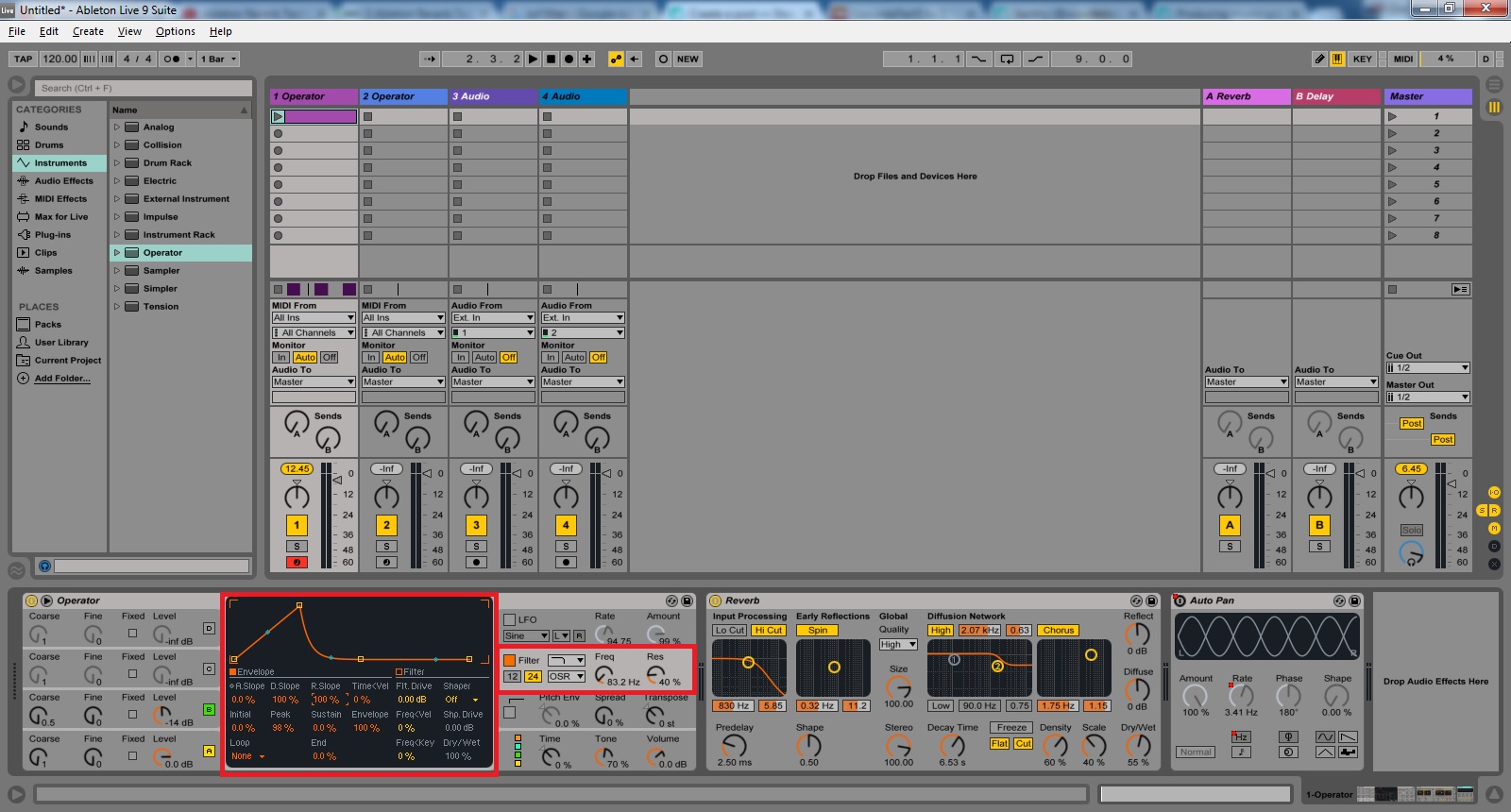Toggle the Loop switch in transport
Image resolution: width=1511 pixels, height=812 pixels.
(1008, 59)
